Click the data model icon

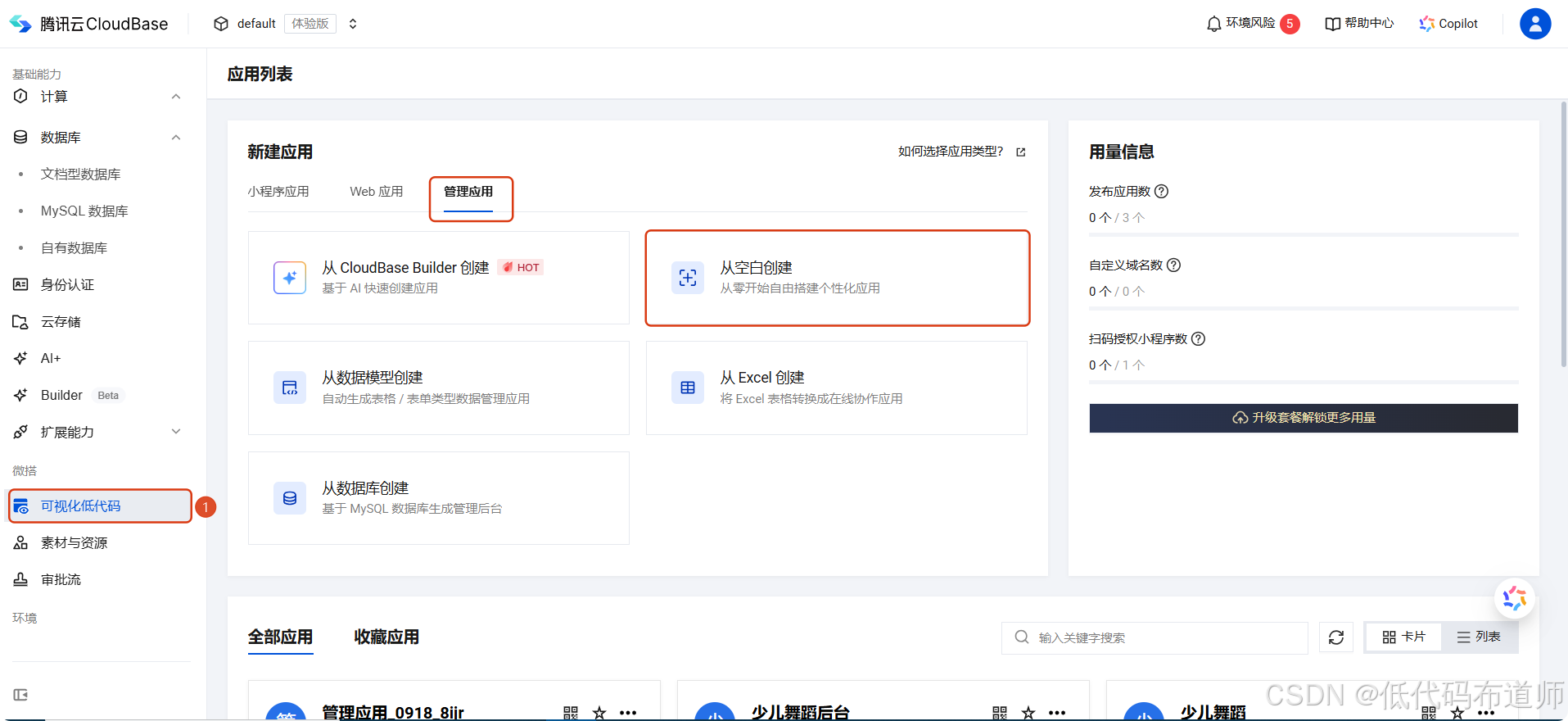pos(290,388)
